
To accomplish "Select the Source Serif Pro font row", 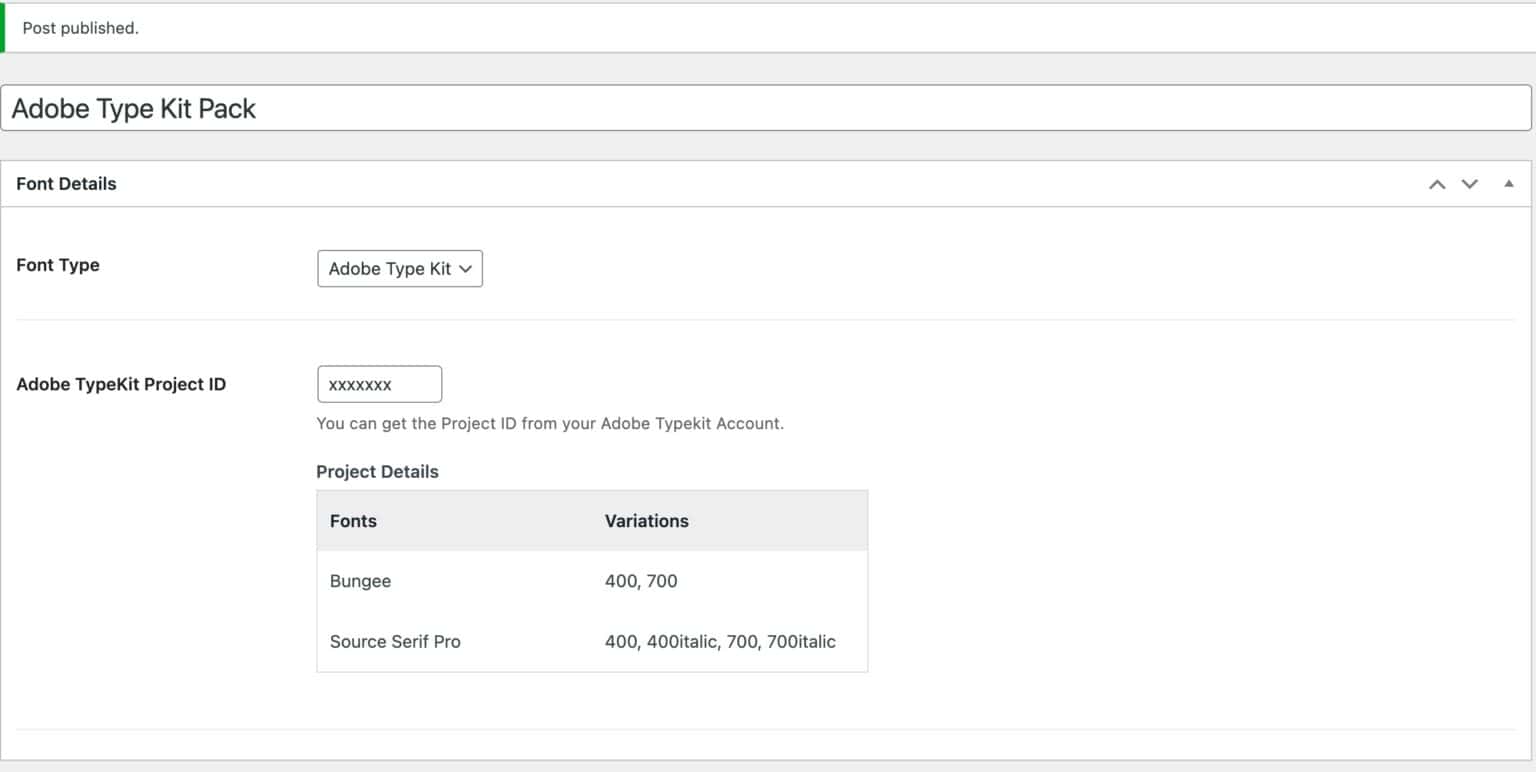I will pos(395,641).
